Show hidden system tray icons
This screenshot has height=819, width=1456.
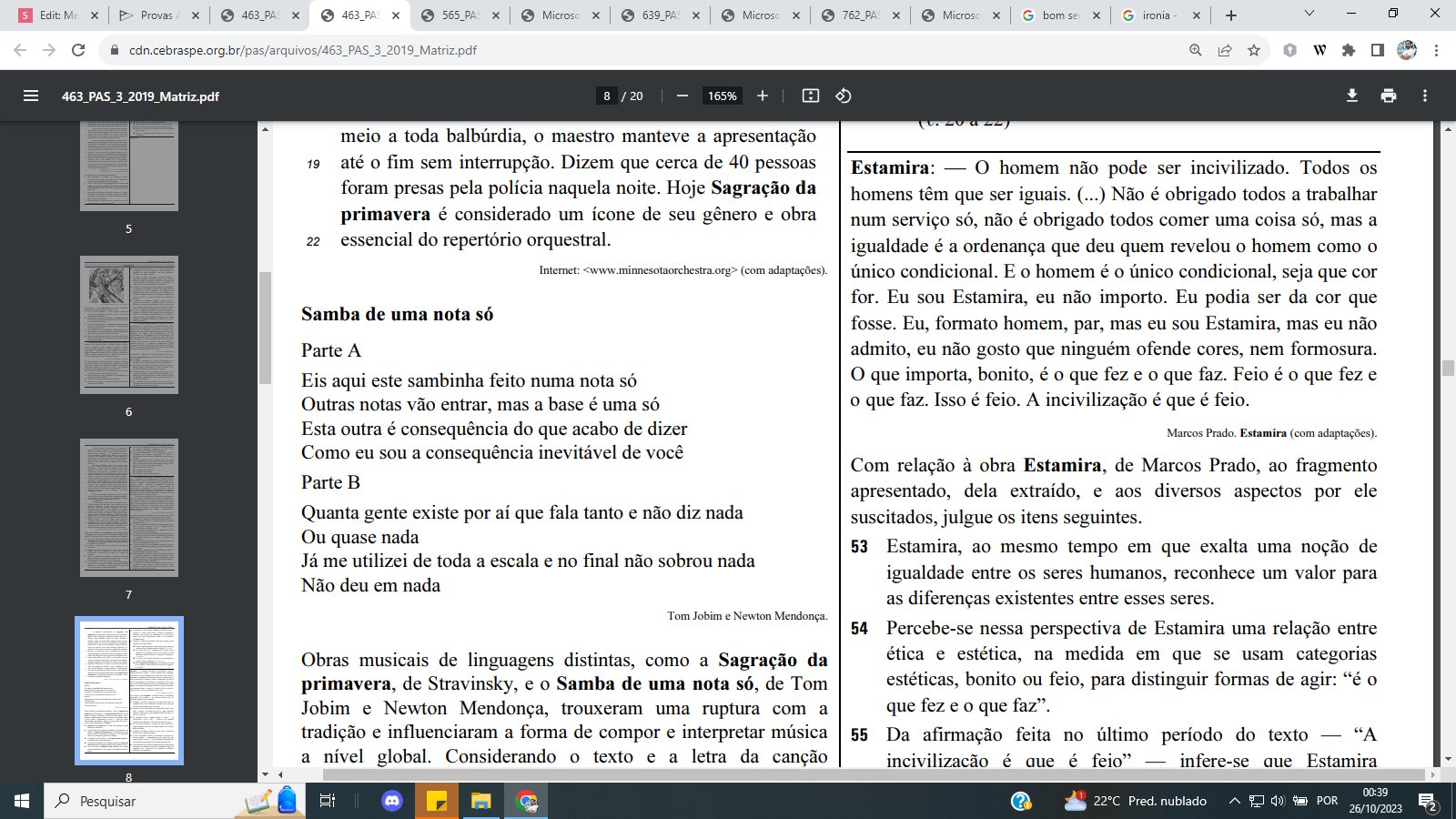pos(1234,801)
